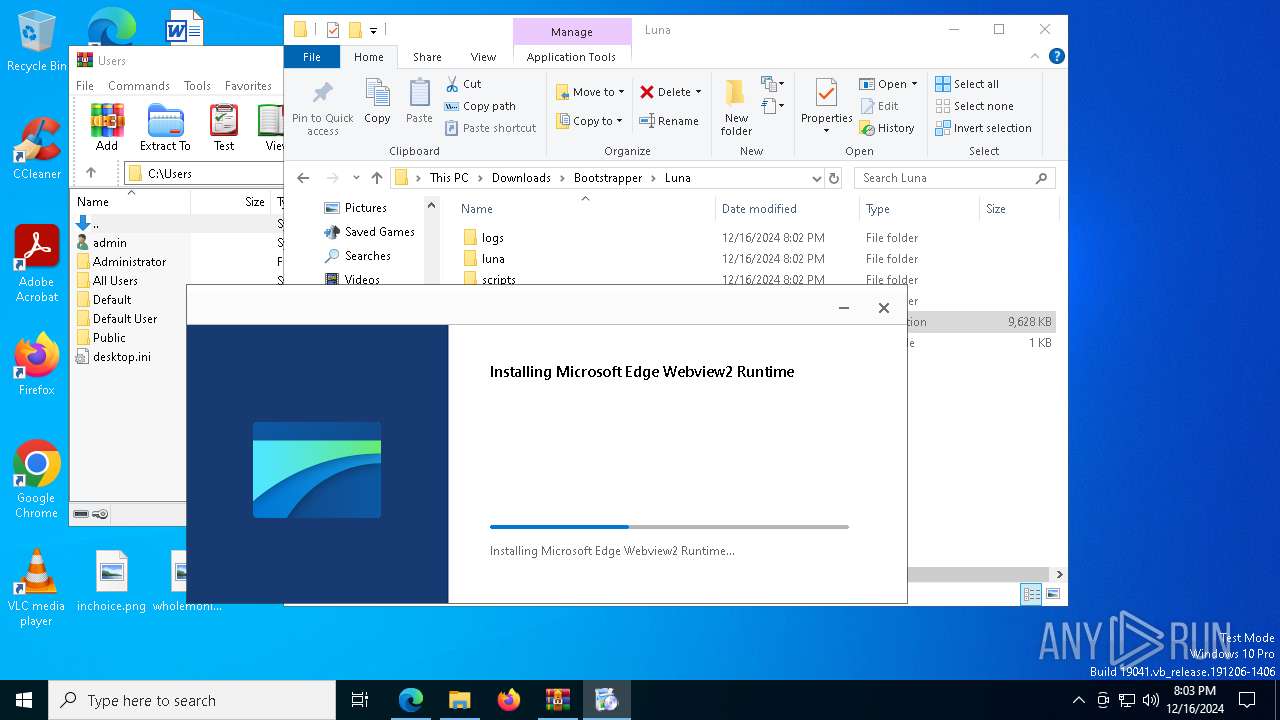1280x720 pixels.
Task: Click WinRAR Add toolbar icon
Action: 107,128
